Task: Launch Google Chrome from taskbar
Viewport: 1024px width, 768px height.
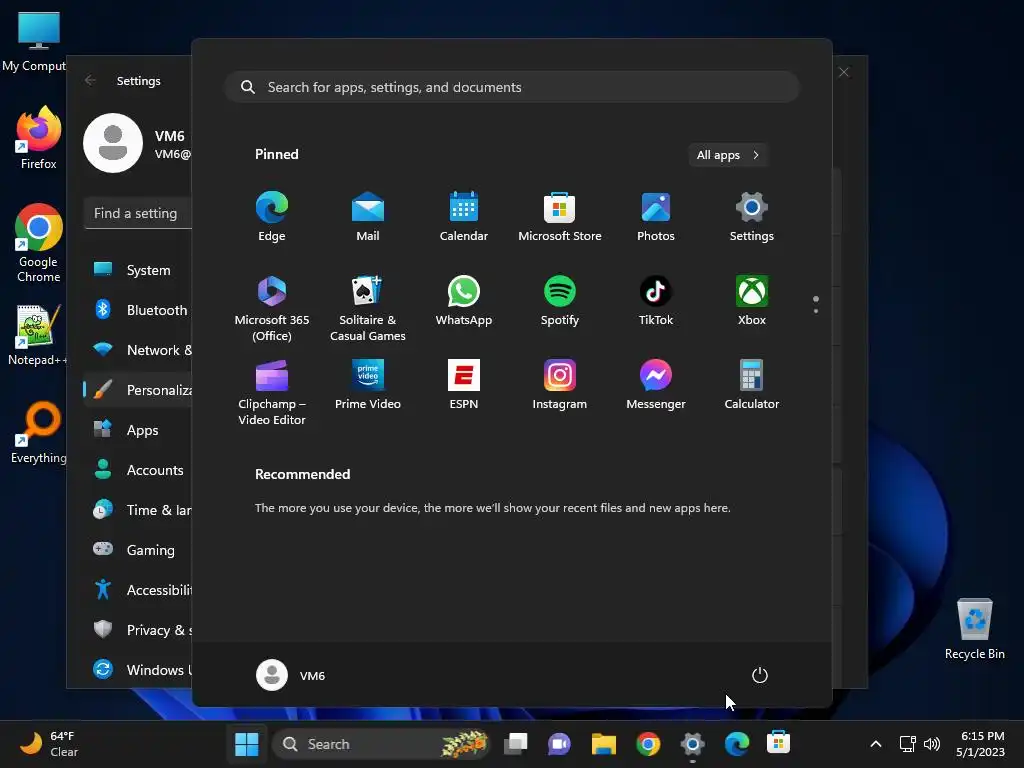Action: tap(648, 744)
